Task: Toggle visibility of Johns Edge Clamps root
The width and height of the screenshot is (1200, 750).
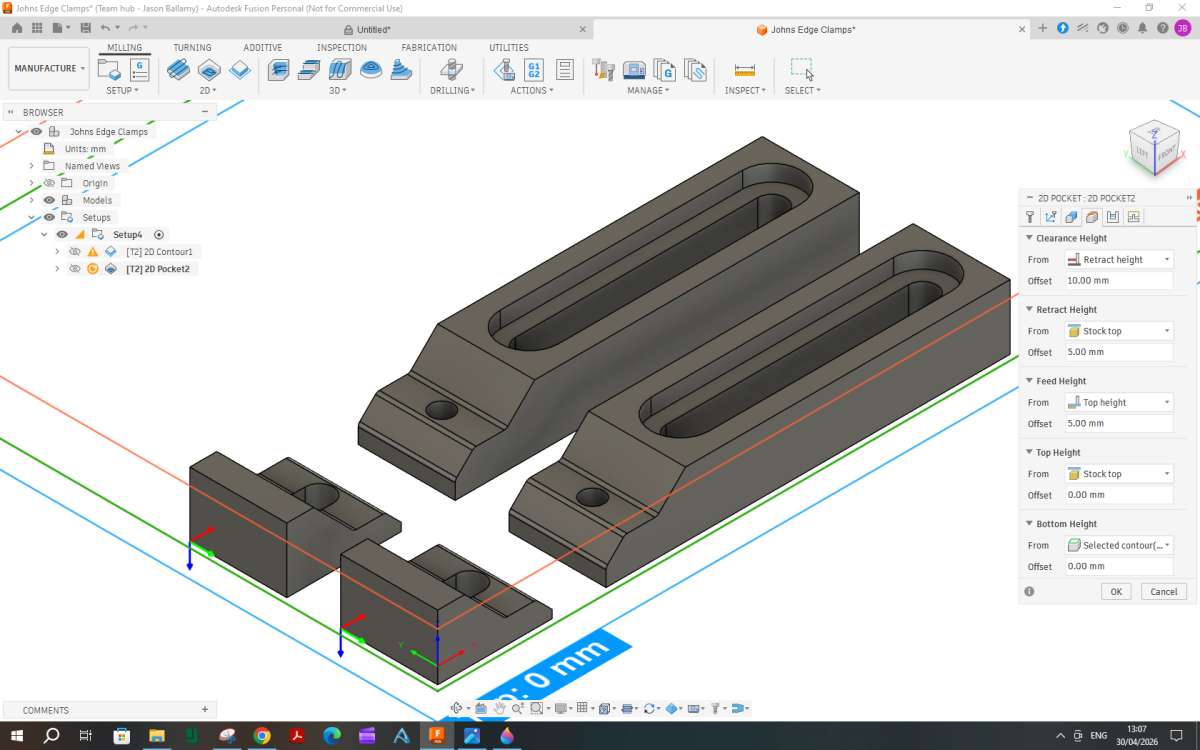Action: point(36,131)
